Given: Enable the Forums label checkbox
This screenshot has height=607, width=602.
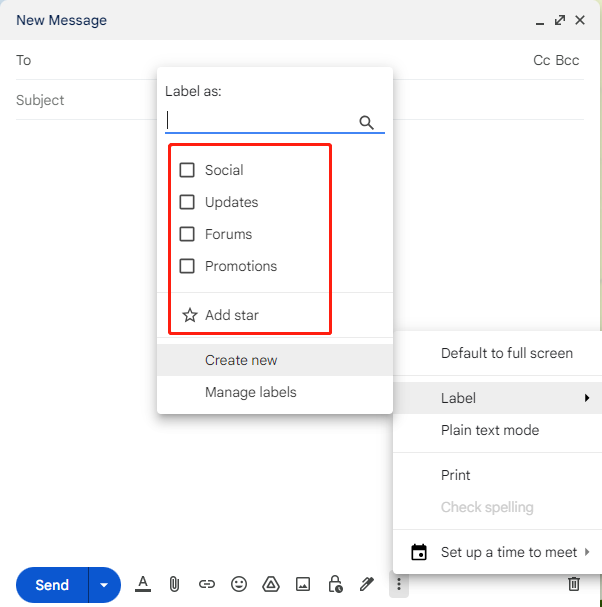Looking at the screenshot, I should click(x=187, y=234).
